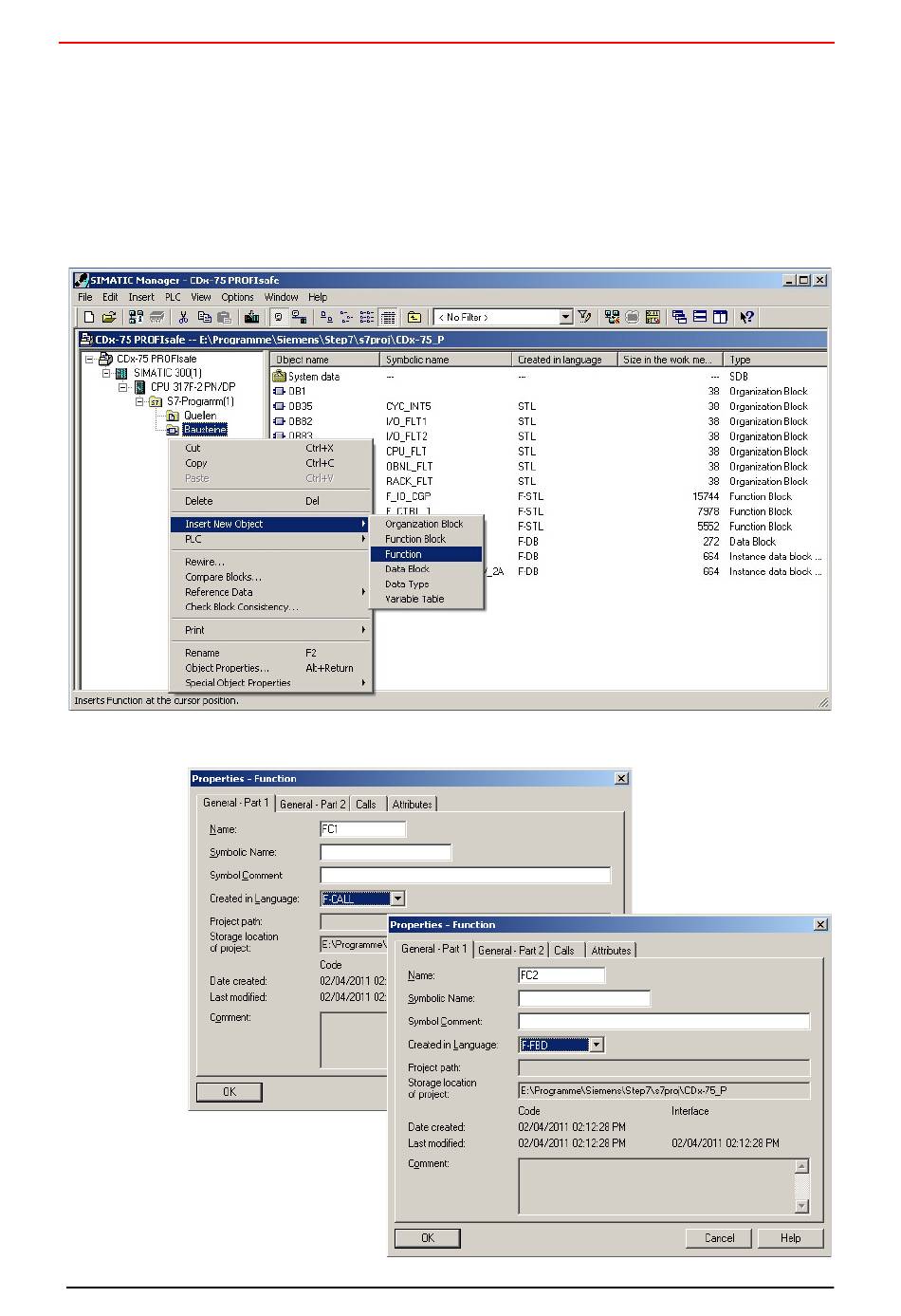The height and width of the screenshot is (1316, 901).
Task: Open the Insert menu in menu bar
Action: (141, 297)
